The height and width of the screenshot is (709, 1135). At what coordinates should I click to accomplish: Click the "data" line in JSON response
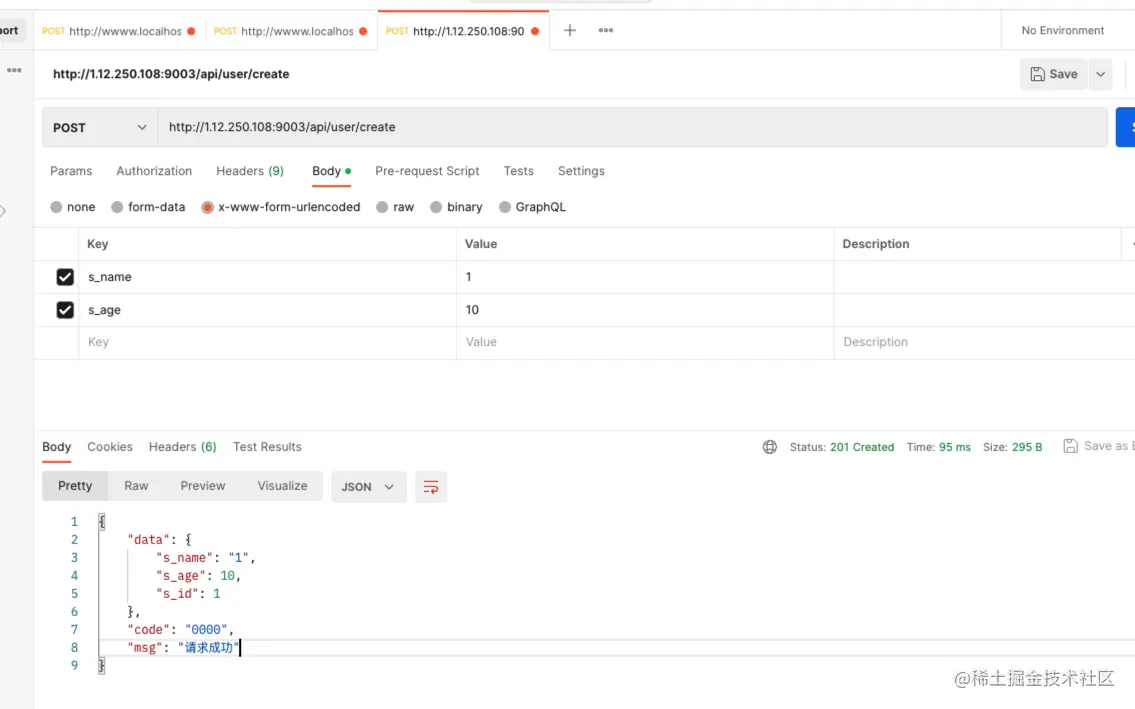click(x=159, y=540)
